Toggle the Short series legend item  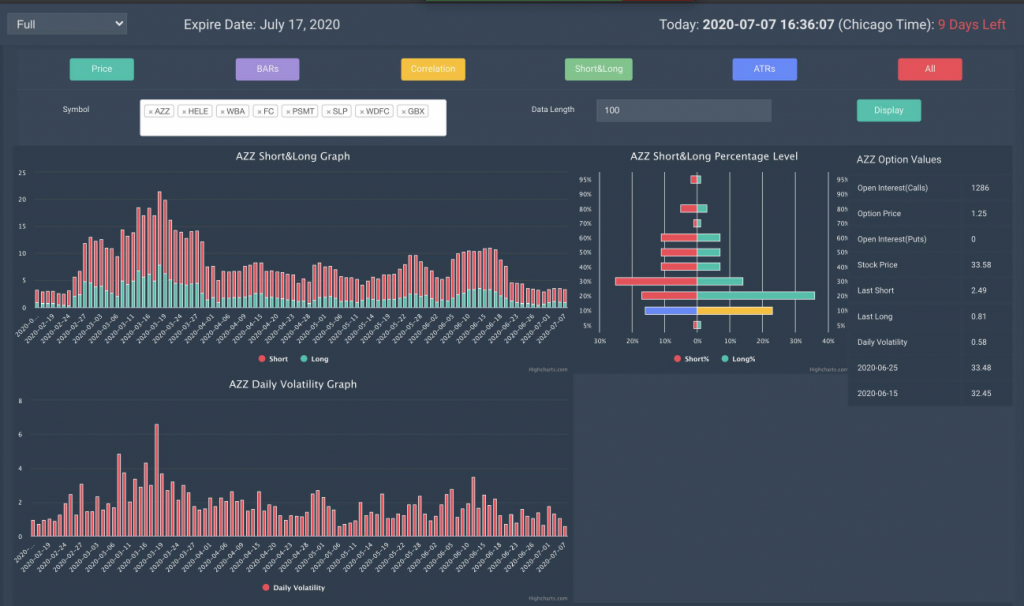click(x=273, y=359)
